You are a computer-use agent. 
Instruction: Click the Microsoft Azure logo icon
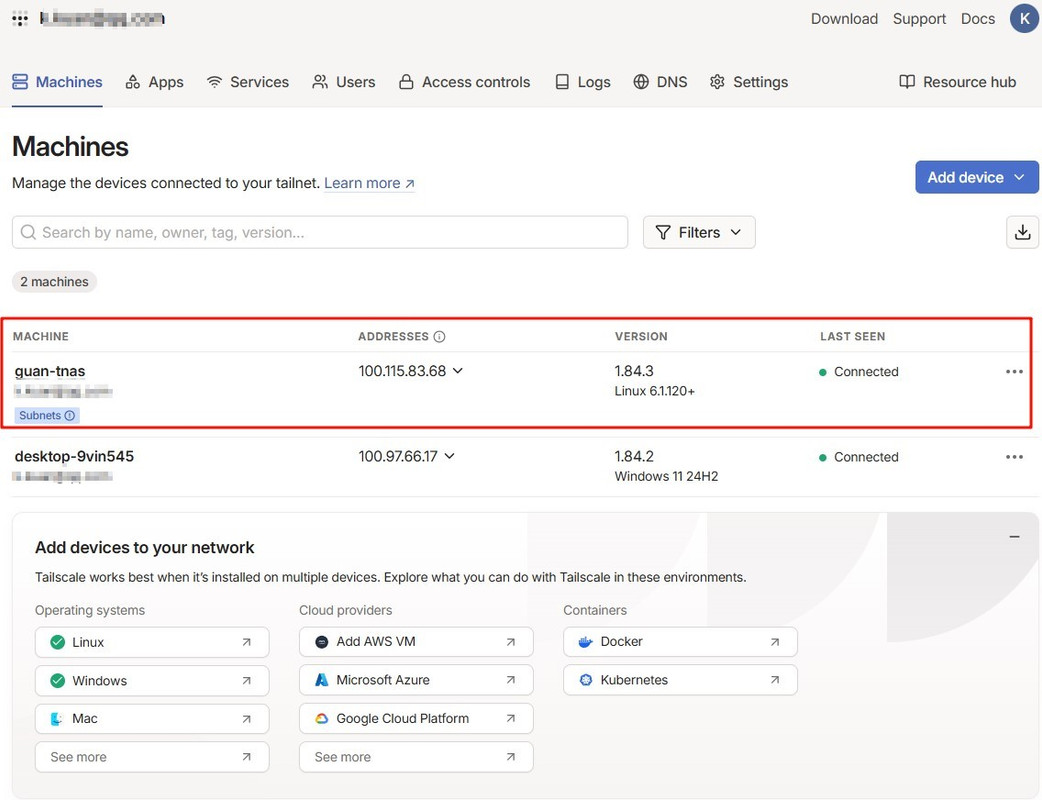[322, 680]
